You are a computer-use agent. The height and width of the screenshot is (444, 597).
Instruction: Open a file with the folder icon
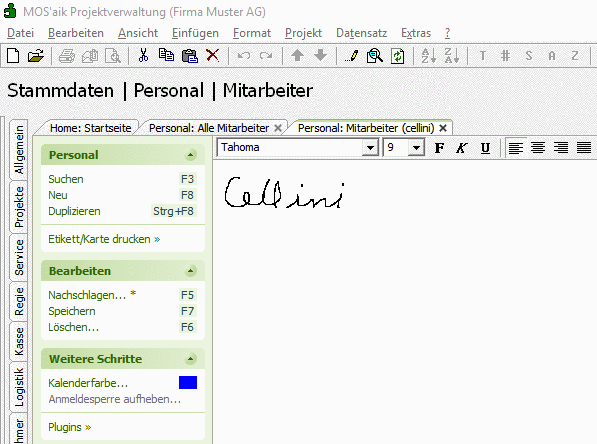(x=36, y=56)
